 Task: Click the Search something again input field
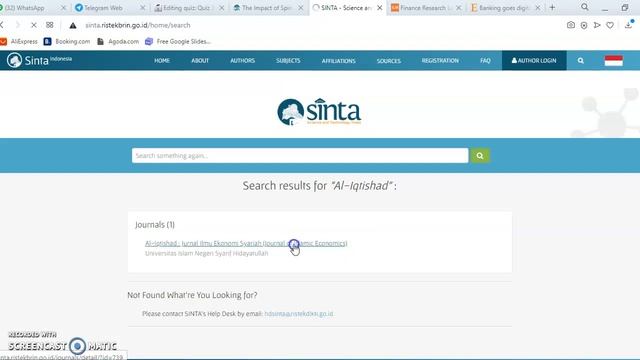click(300, 156)
